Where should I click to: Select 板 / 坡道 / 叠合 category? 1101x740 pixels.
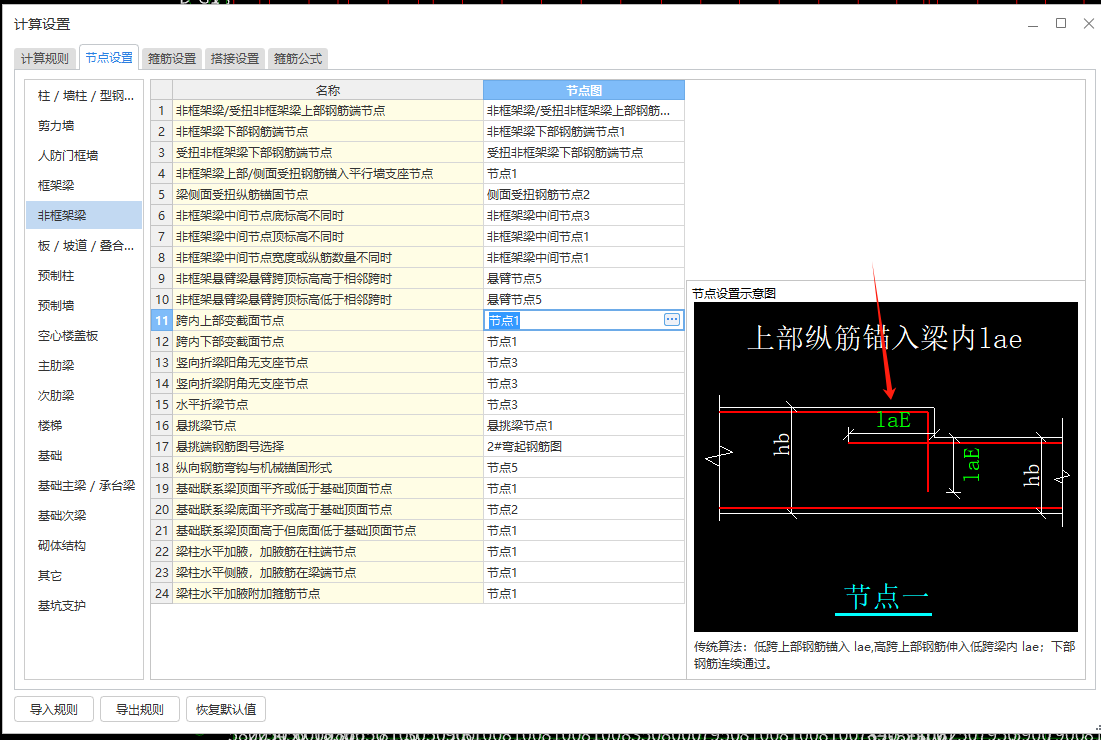coord(84,246)
